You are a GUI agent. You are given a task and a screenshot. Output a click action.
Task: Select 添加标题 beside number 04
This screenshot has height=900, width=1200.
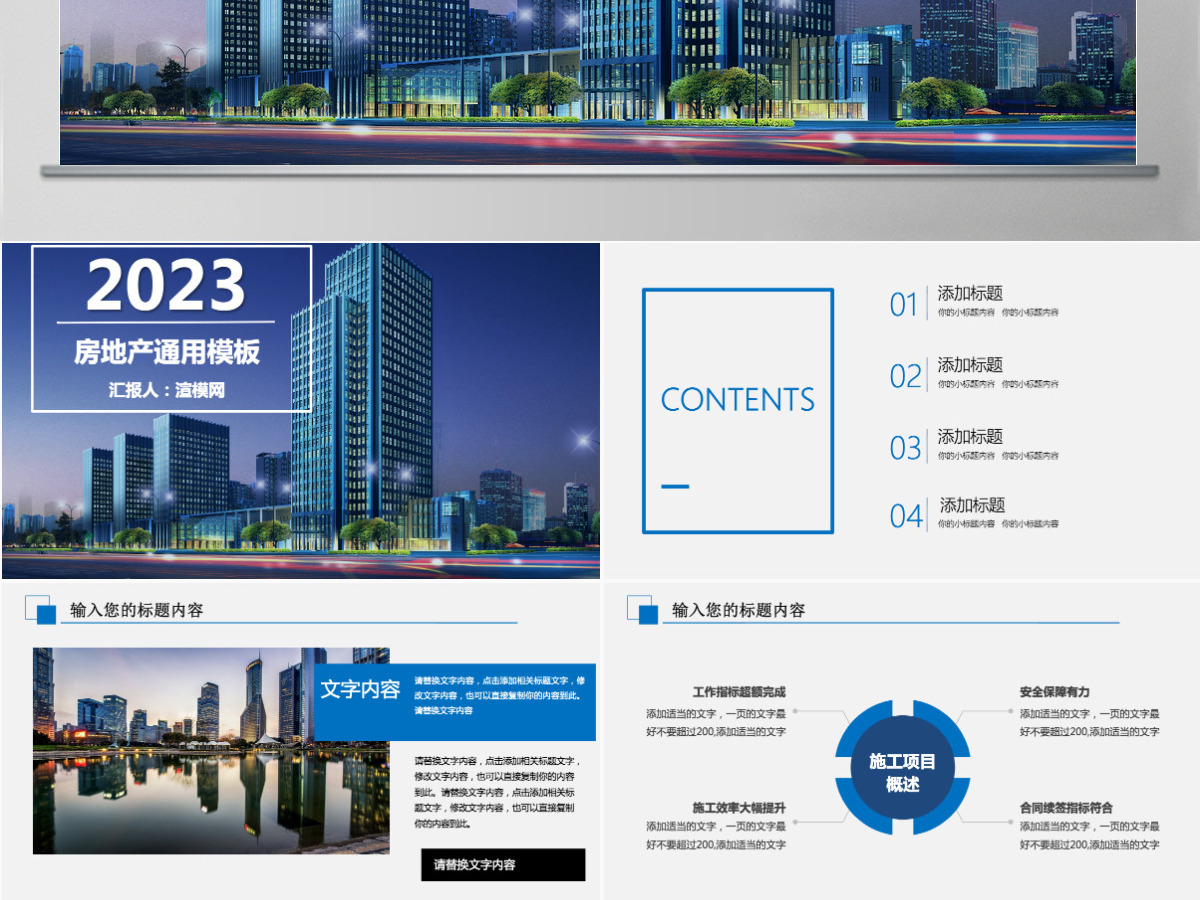[972, 506]
